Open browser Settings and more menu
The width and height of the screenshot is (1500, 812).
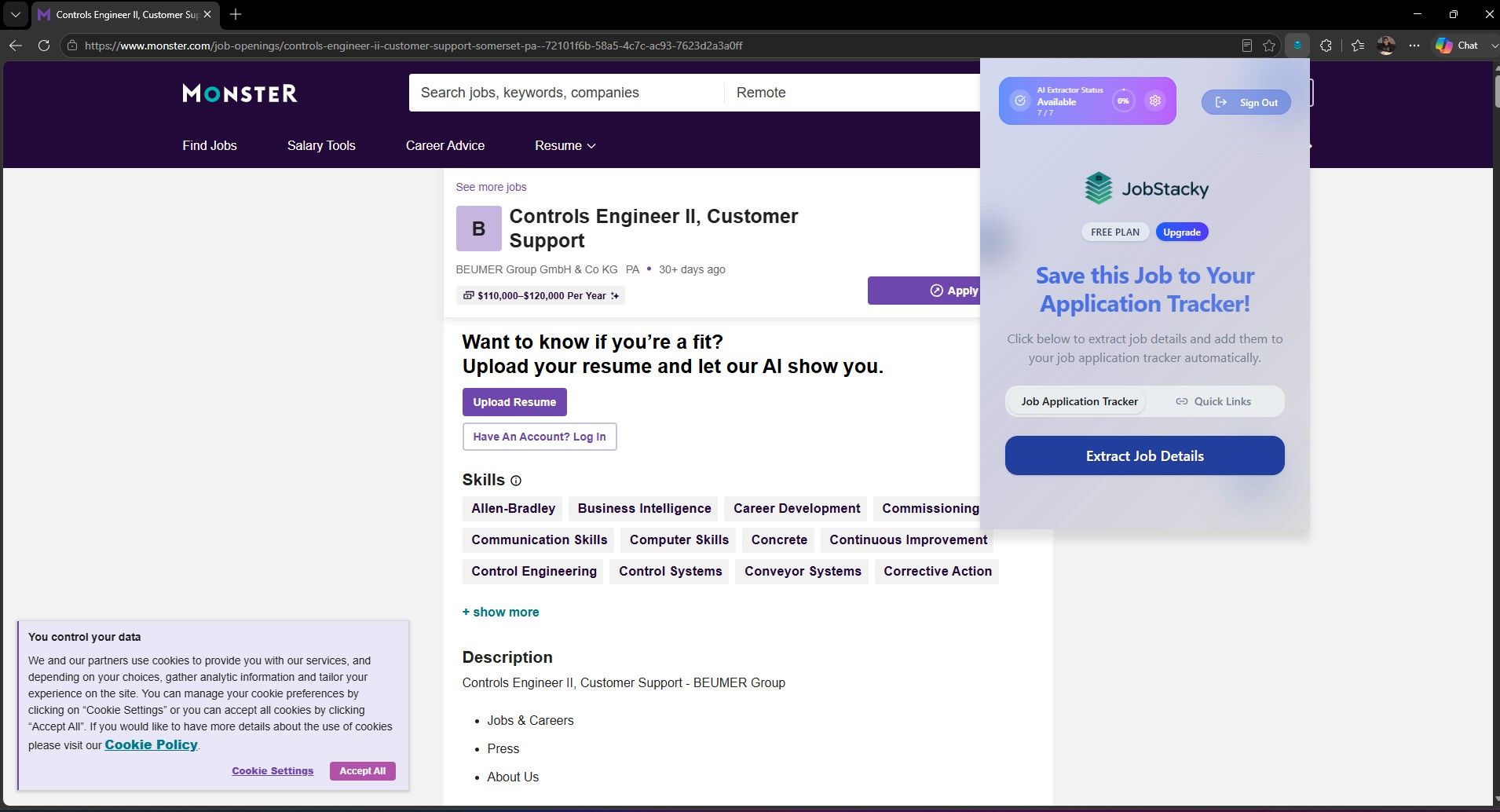click(x=1414, y=46)
